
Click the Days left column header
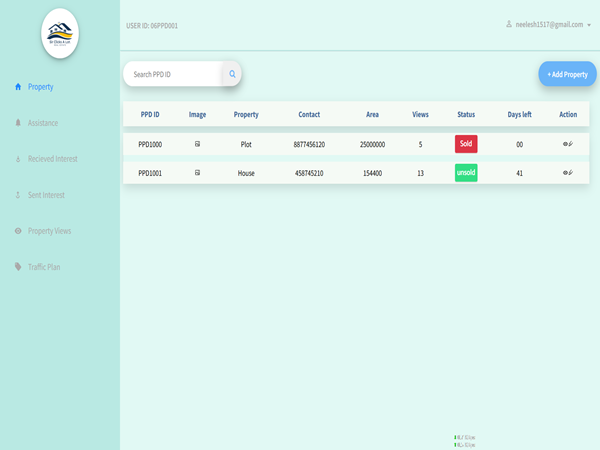coord(519,115)
